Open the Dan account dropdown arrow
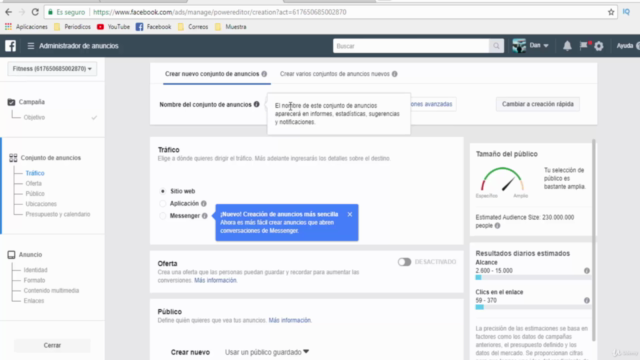This screenshot has width=640, height=360. [546, 46]
